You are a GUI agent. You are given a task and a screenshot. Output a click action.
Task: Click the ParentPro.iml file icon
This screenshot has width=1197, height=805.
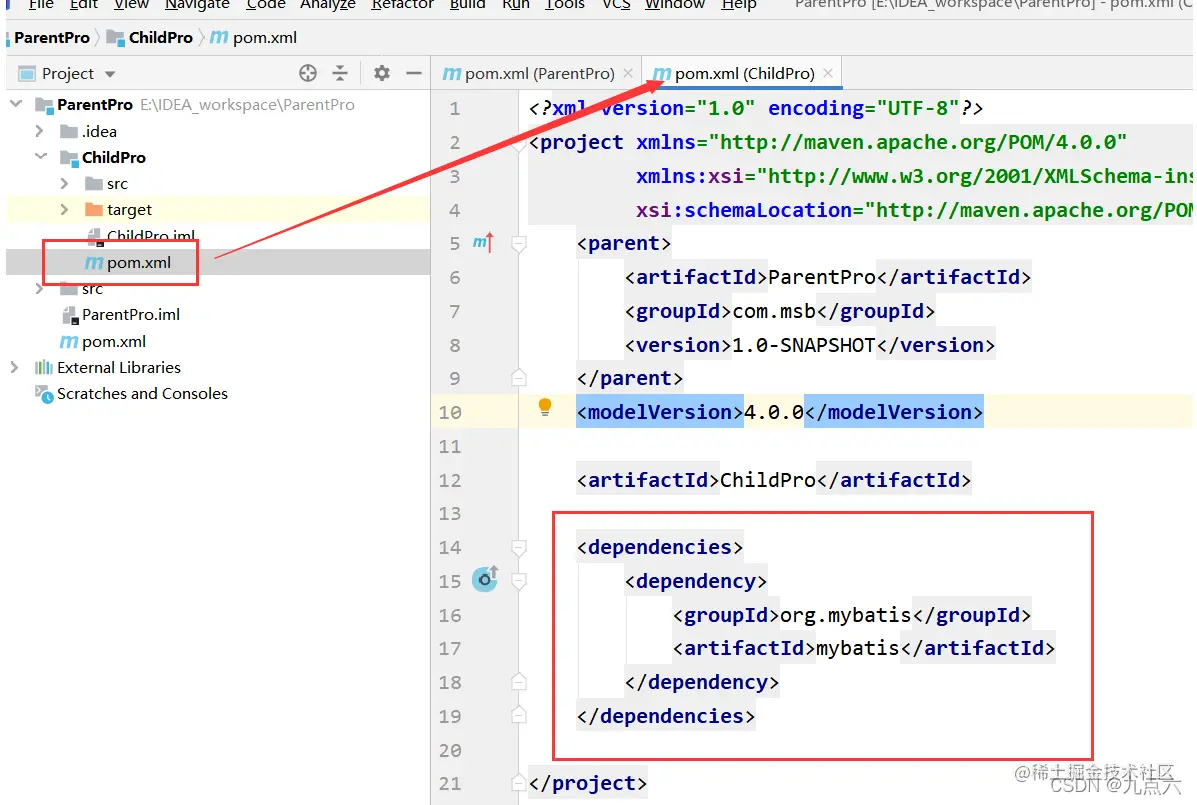point(69,314)
